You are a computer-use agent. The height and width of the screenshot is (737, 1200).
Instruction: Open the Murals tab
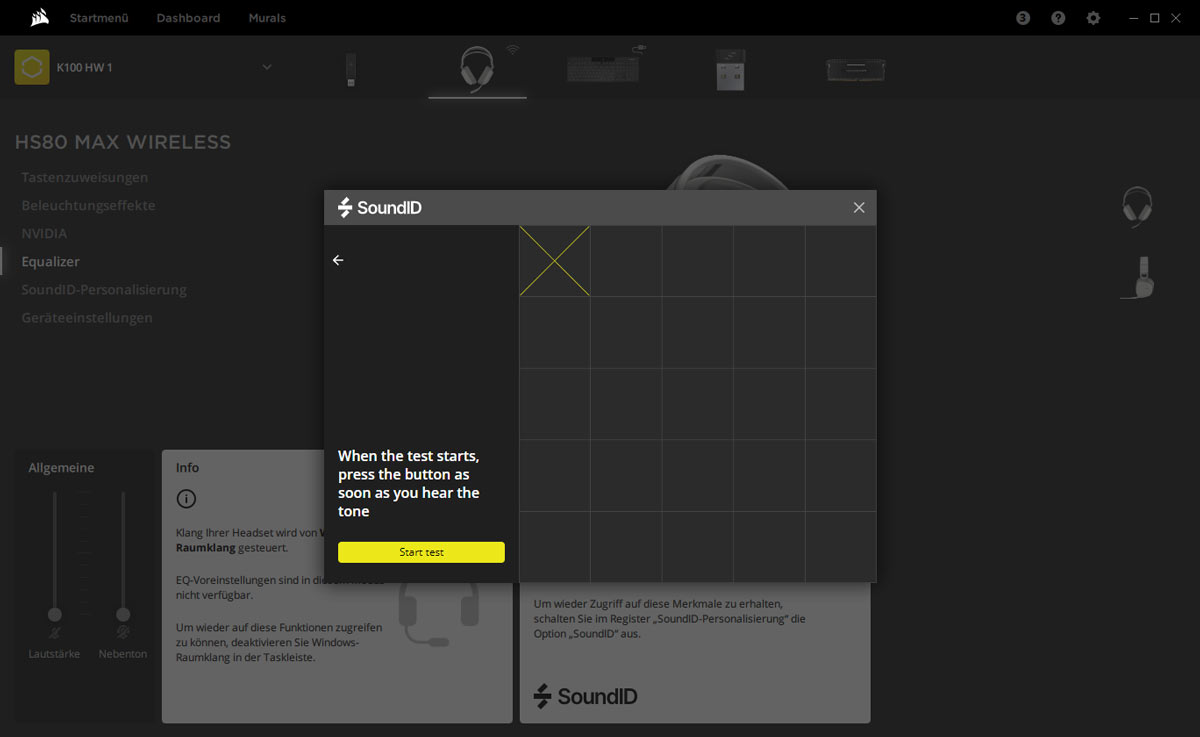pyautogui.click(x=267, y=18)
